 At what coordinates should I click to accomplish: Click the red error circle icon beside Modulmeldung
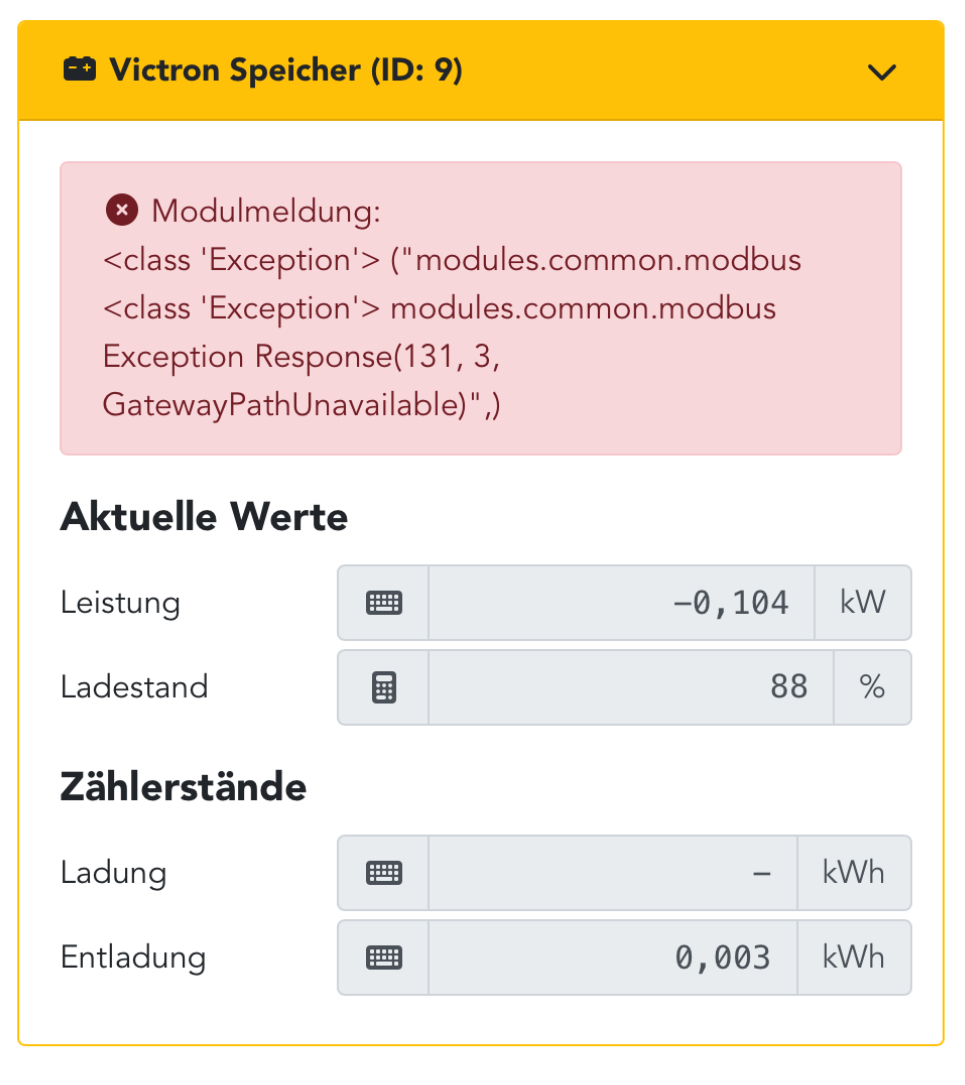pos(121,211)
